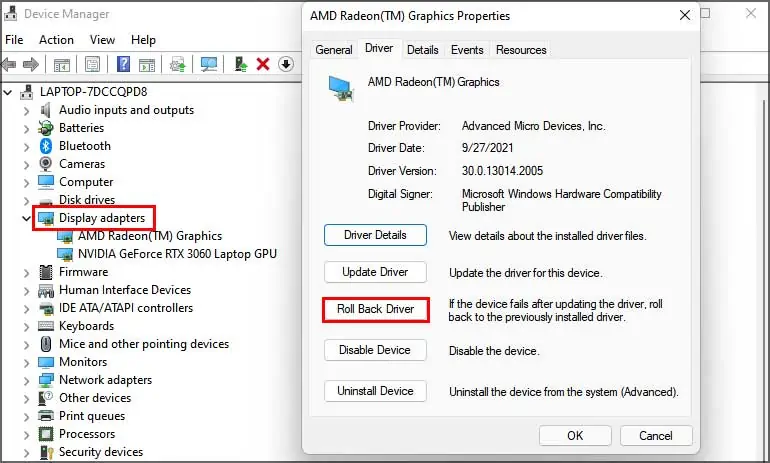Switch to the Details tab
Image resolution: width=770 pixels, height=463 pixels.
tap(422, 50)
